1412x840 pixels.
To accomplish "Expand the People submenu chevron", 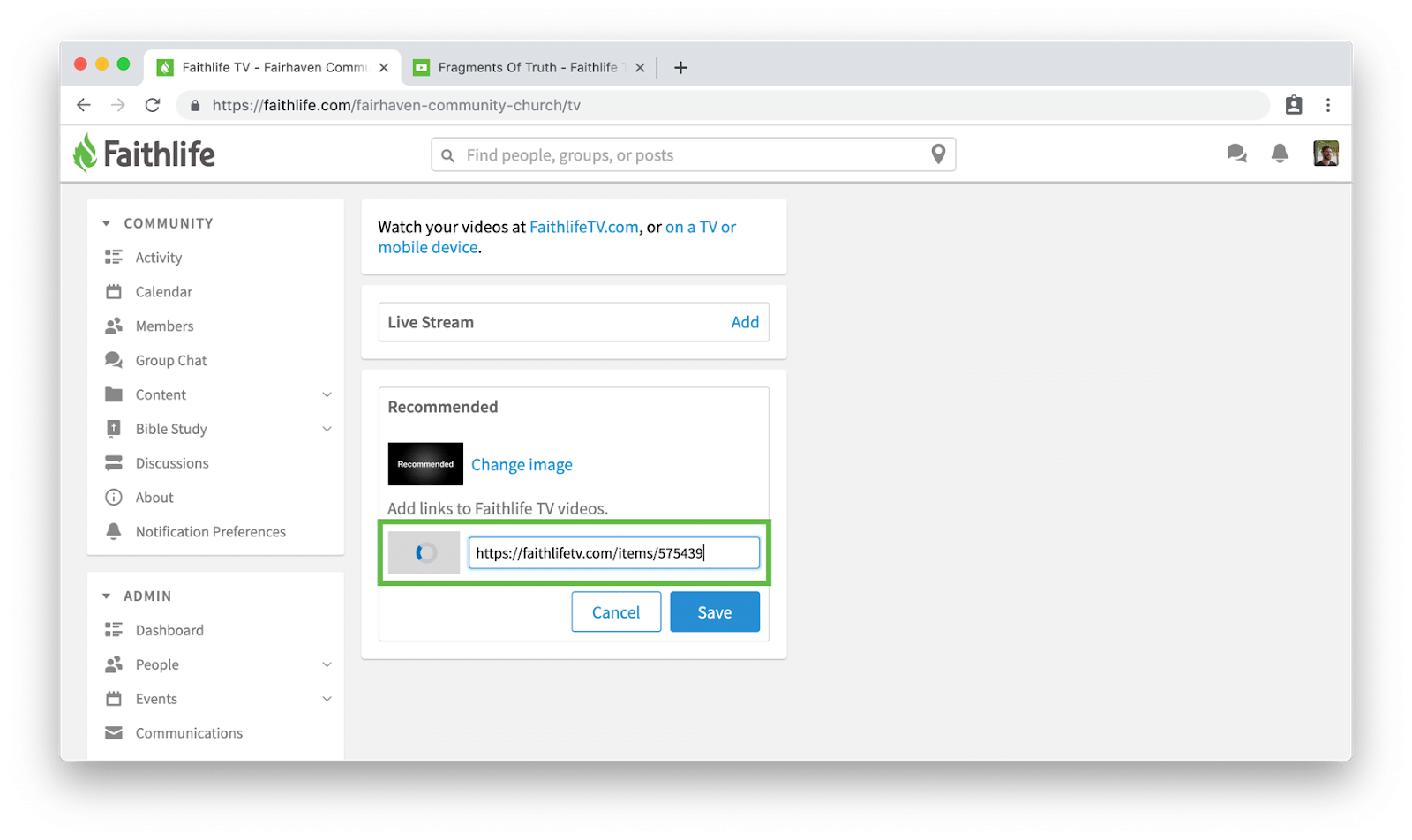I will (x=327, y=664).
